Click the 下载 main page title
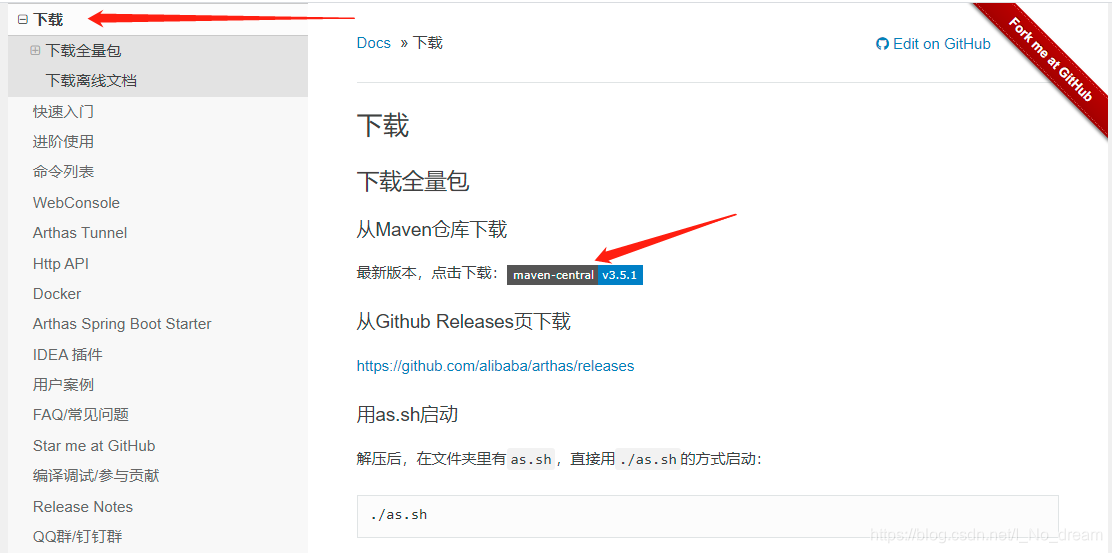 [383, 126]
